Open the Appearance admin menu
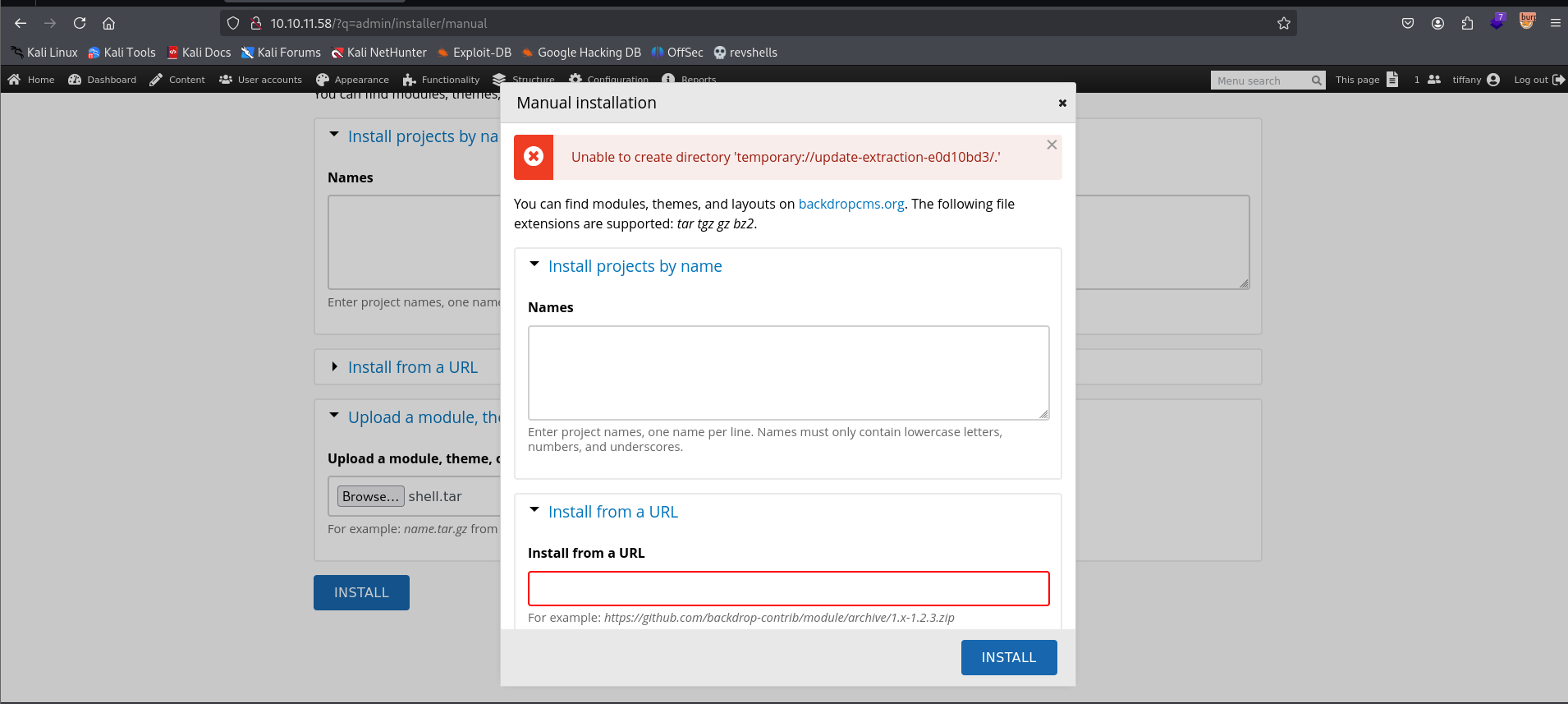The image size is (1568, 704). point(353,80)
